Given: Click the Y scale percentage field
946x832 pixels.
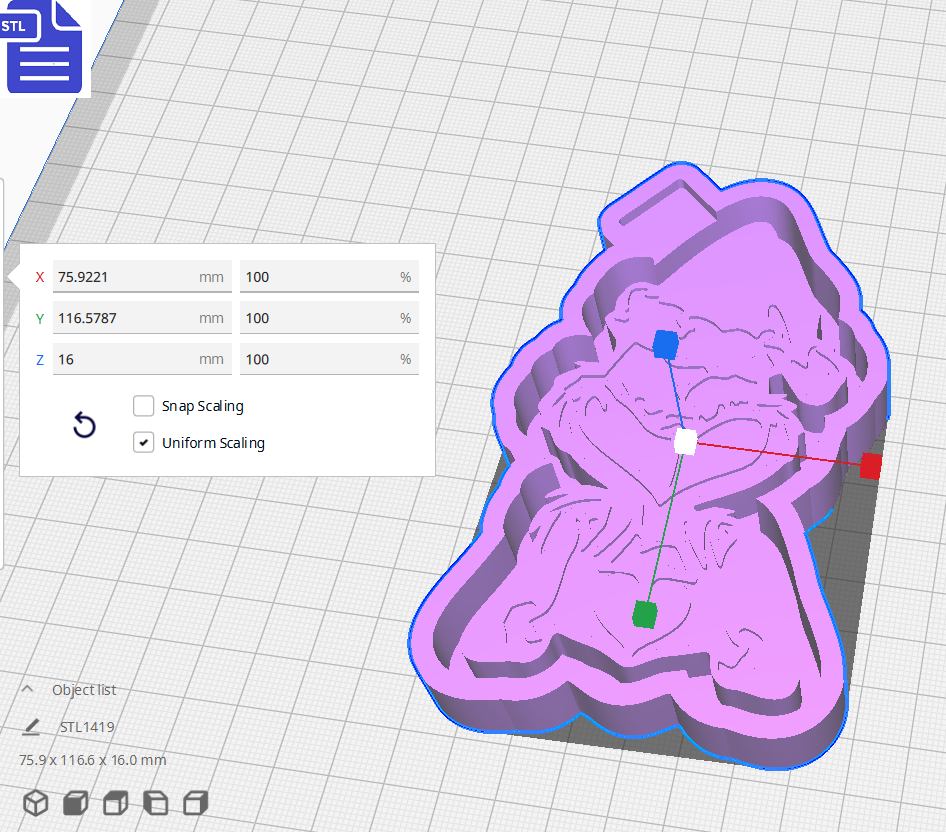Looking at the screenshot, I should coord(328,318).
